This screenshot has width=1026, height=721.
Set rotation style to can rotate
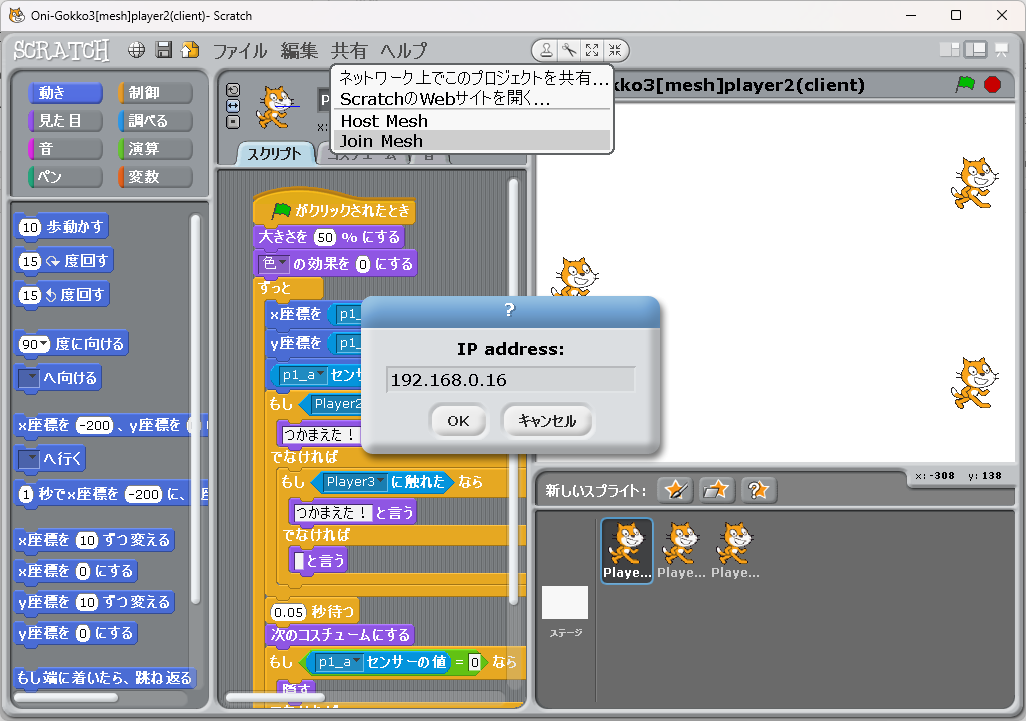pos(233,90)
